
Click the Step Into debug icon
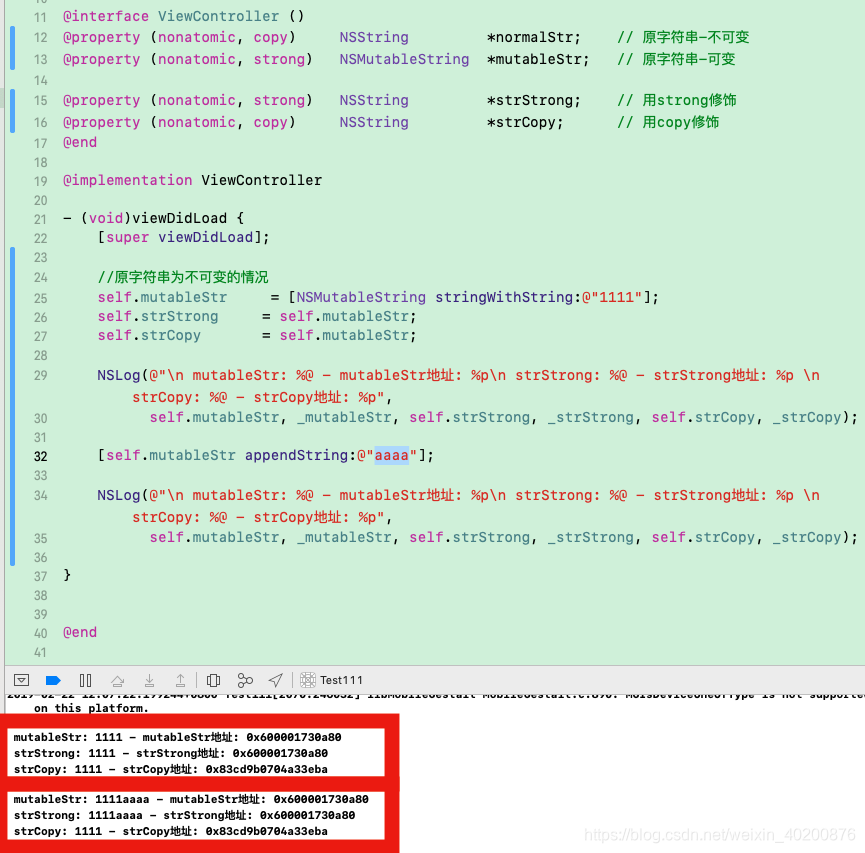149,680
